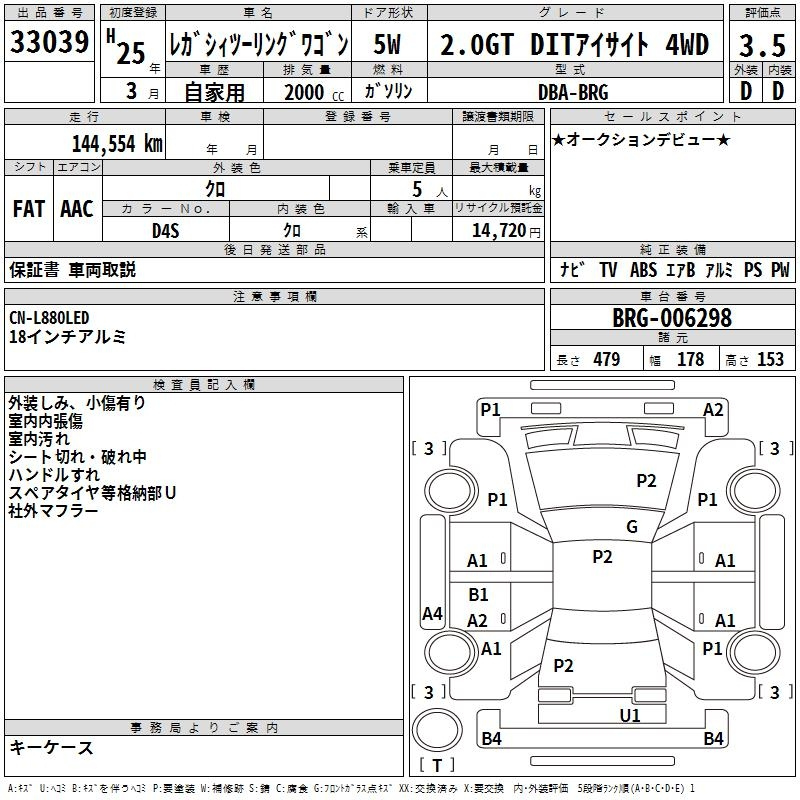Image resolution: width=800 pixels, height=800 pixels.
Task: Select inspector note 外装しみ、小傷有り
Action: tap(77, 403)
